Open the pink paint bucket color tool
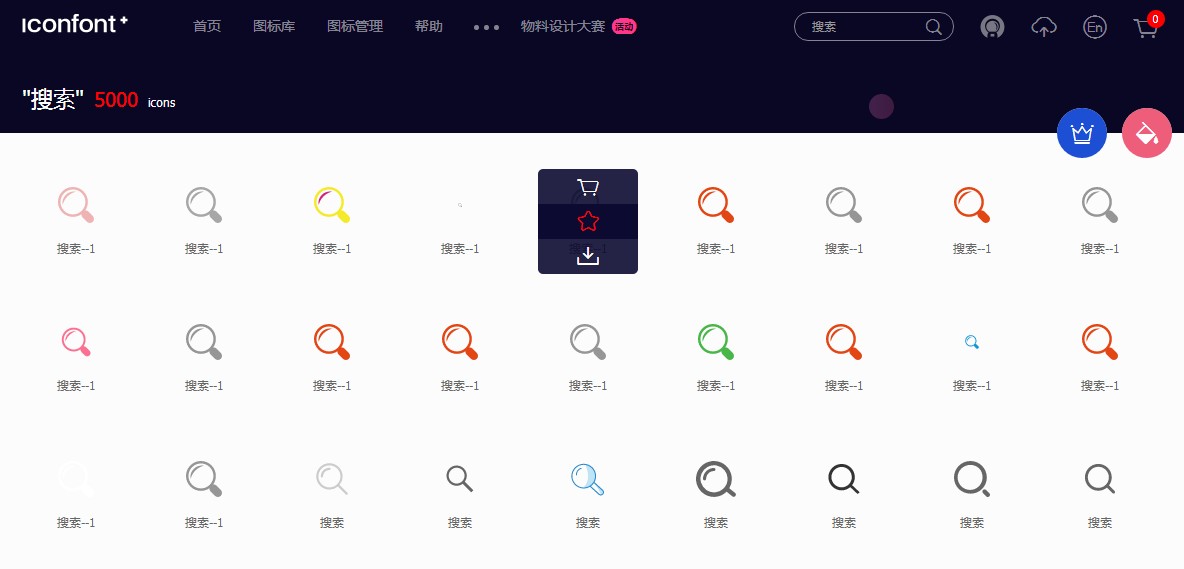1184x569 pixels. click(1147, 133)
